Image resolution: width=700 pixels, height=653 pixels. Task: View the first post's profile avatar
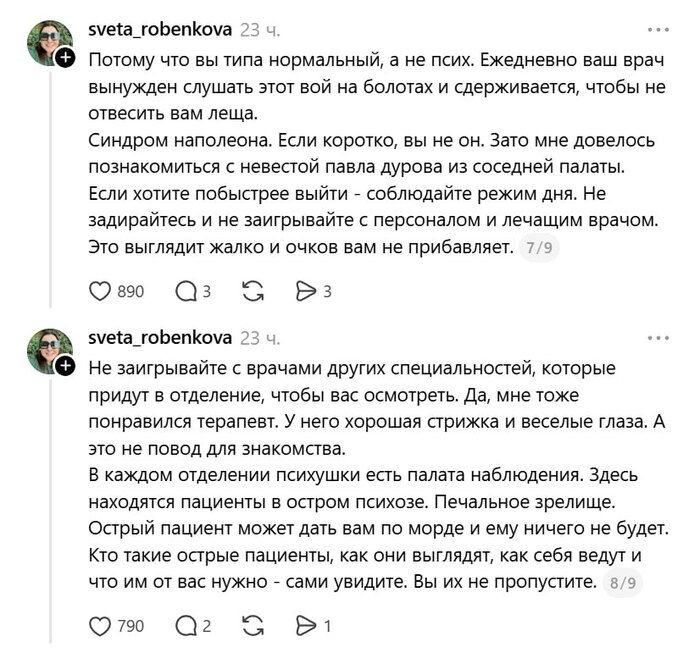(50, 43)
